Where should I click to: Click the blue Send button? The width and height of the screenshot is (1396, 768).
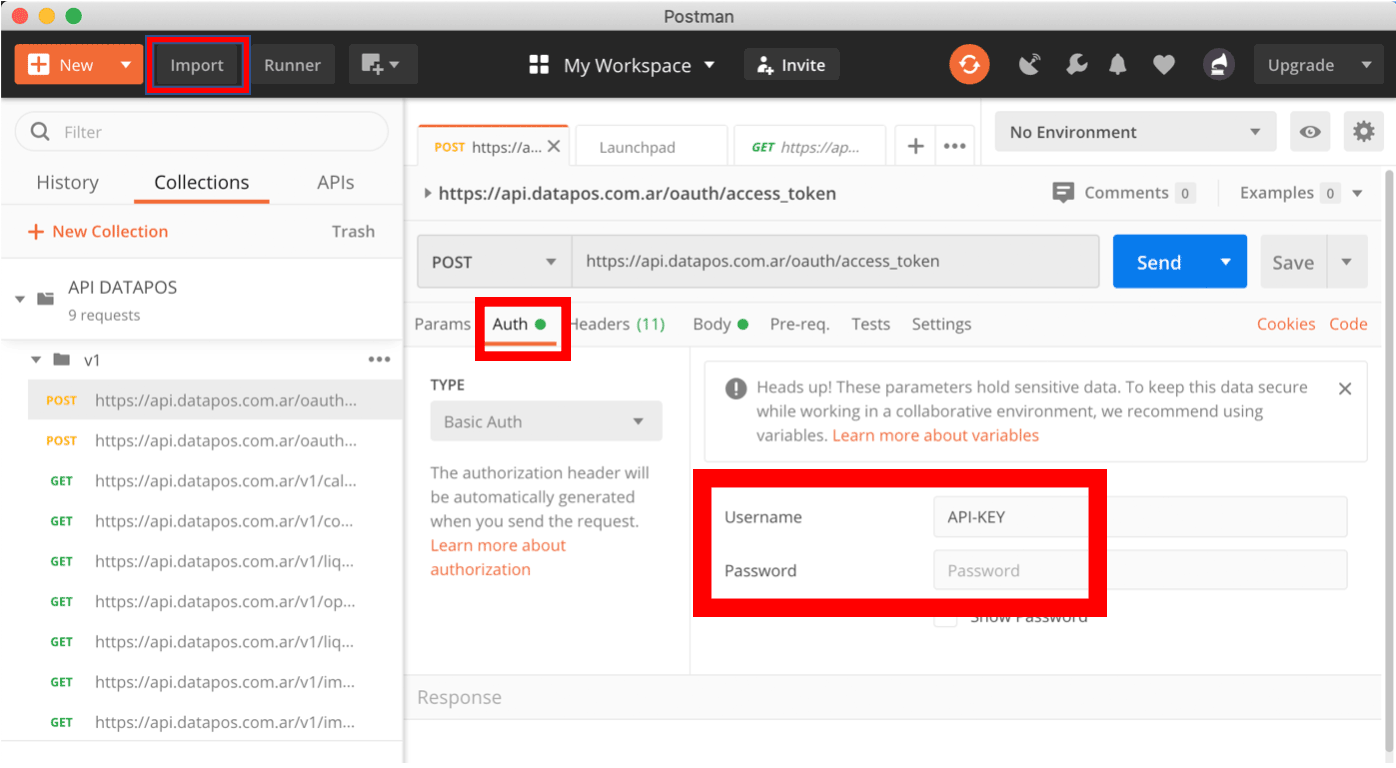point(1159,262)
